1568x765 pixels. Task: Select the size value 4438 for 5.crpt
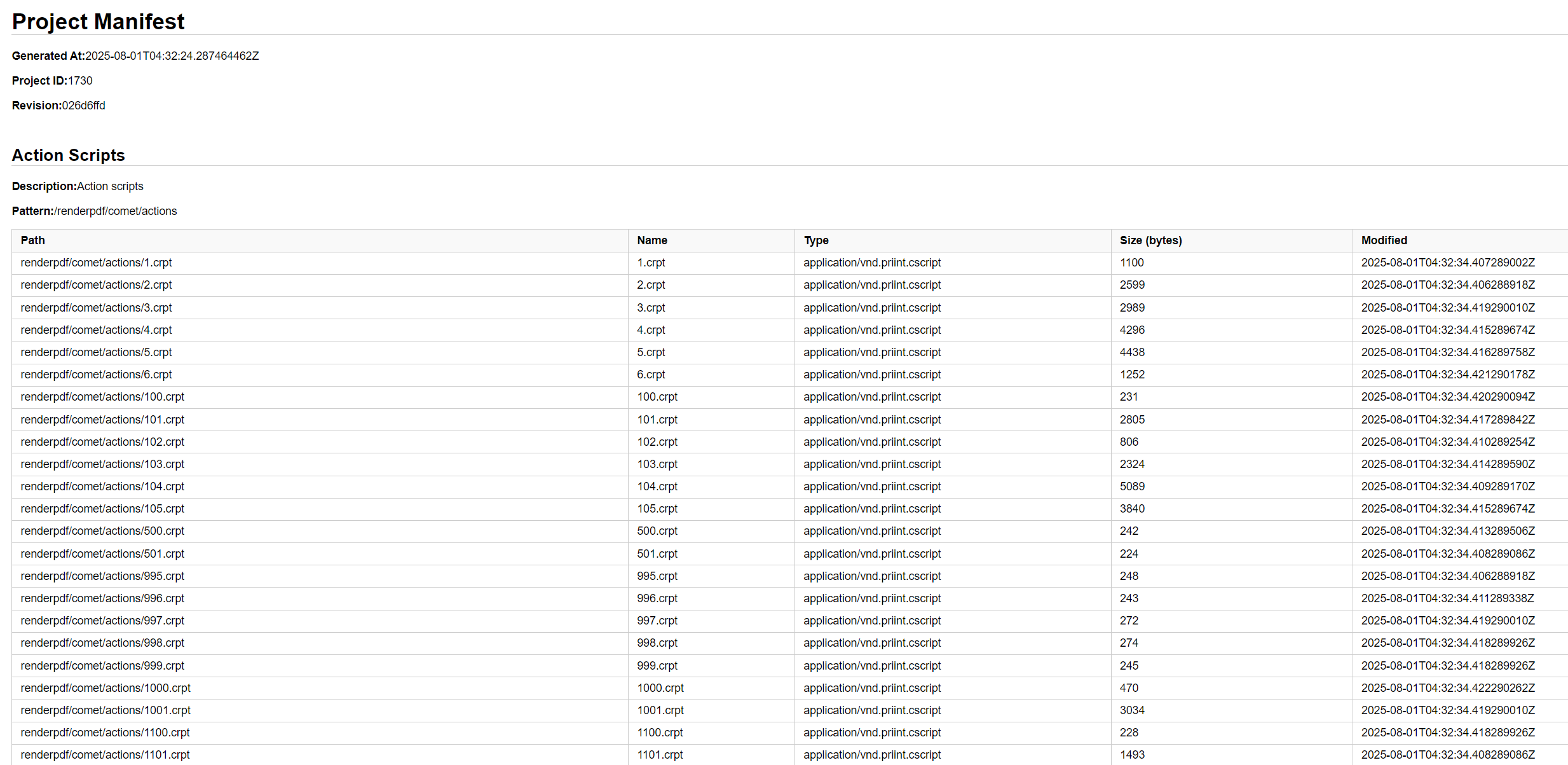pos(1131,352)
